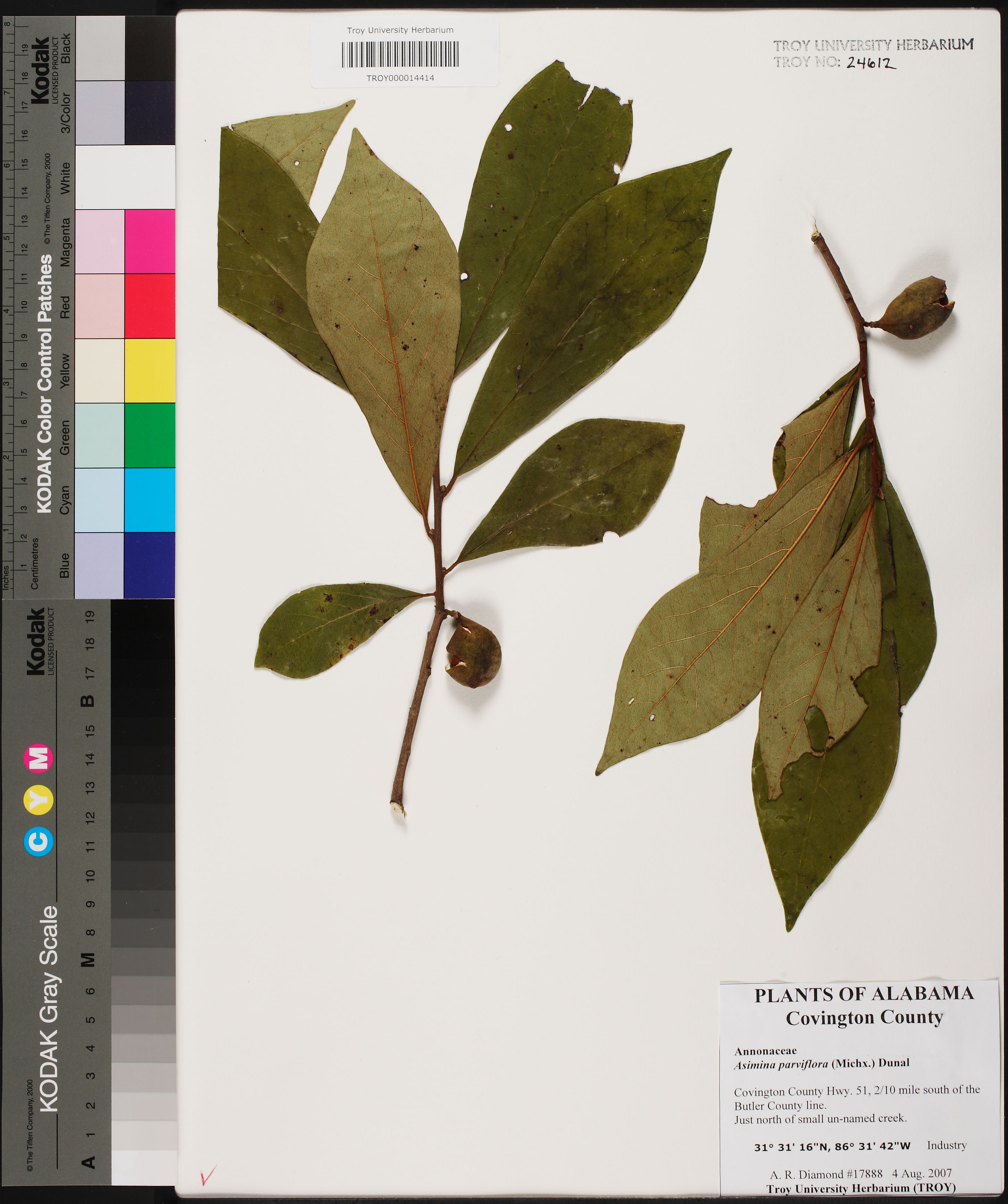Image resolution: width=1008 pixels, height=1204 pixels.
Task: Click the cyan C circle on gray scale
Action: tap(38, 841)
